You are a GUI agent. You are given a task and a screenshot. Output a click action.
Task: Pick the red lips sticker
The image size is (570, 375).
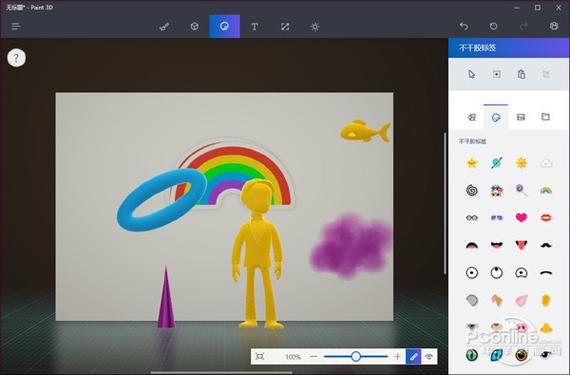point(546,217)
